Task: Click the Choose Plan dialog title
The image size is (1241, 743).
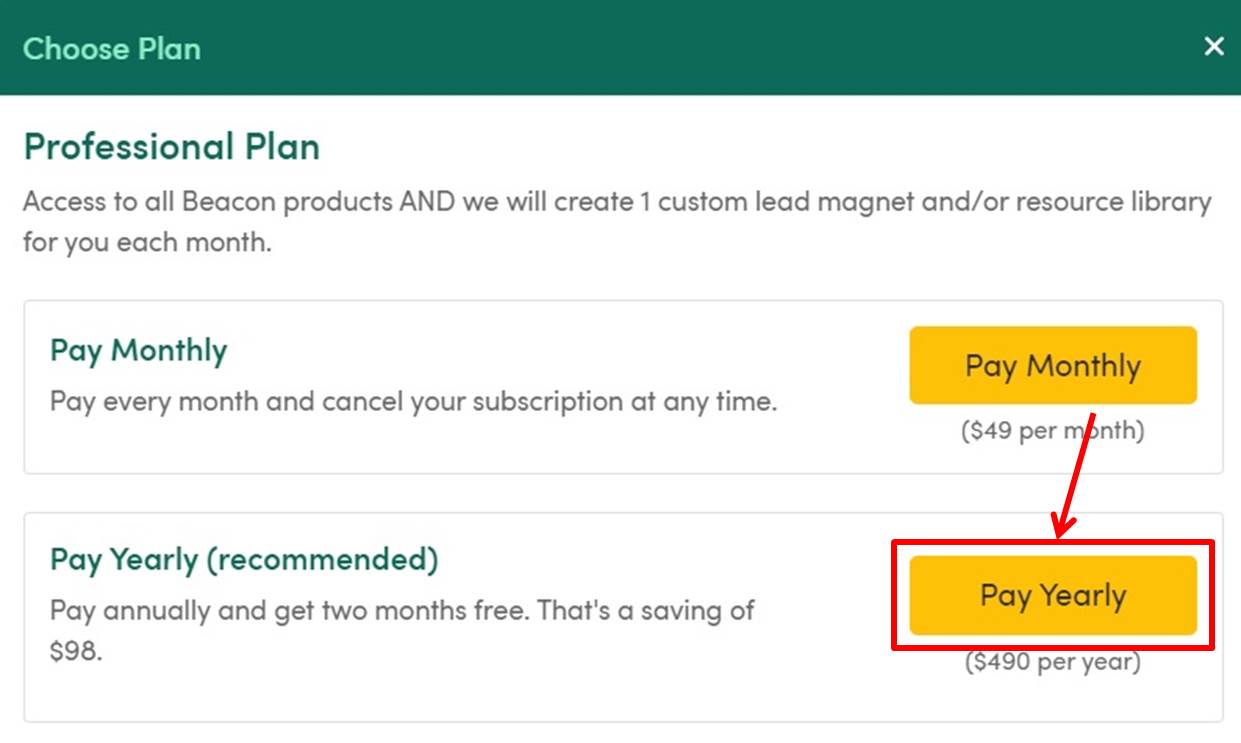Action: tap(112, 48)
